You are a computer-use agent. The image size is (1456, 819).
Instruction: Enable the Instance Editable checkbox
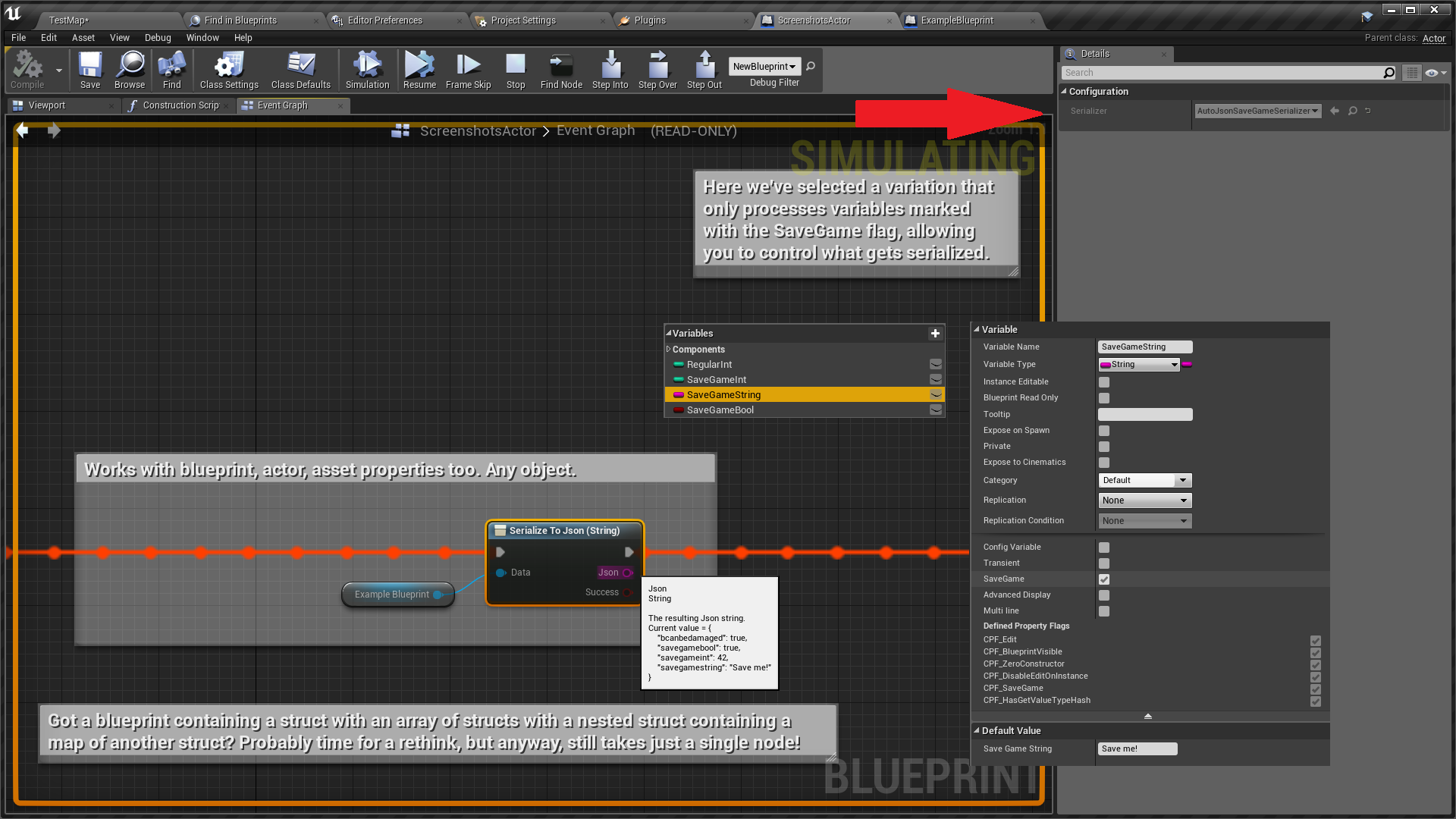coord(1104,382)
